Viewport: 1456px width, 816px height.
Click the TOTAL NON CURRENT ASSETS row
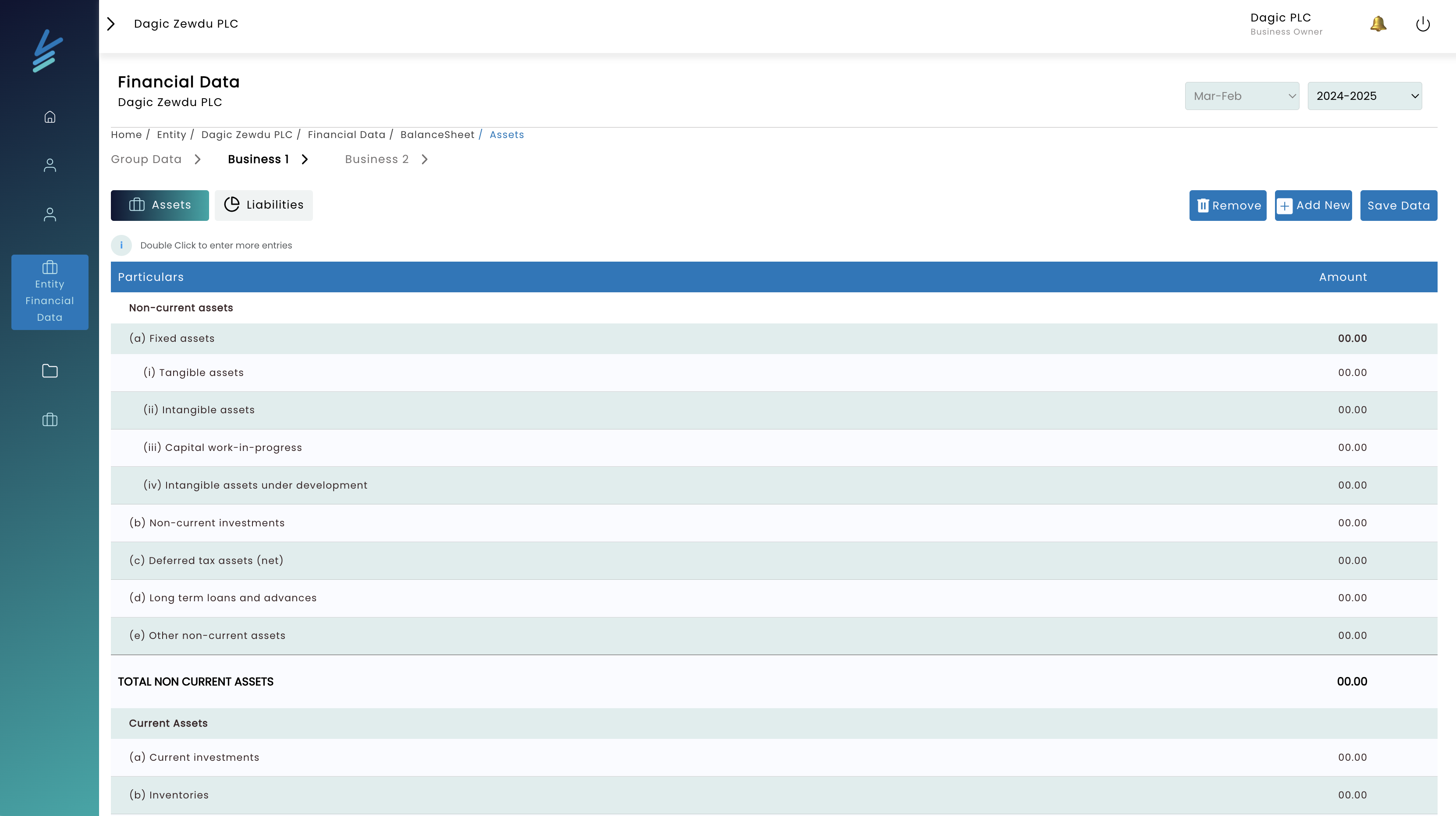[774, 681]
